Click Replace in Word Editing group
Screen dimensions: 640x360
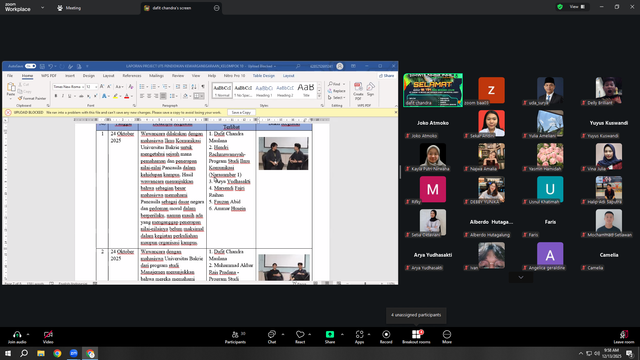pyautogui.click(x=337, y=91)
